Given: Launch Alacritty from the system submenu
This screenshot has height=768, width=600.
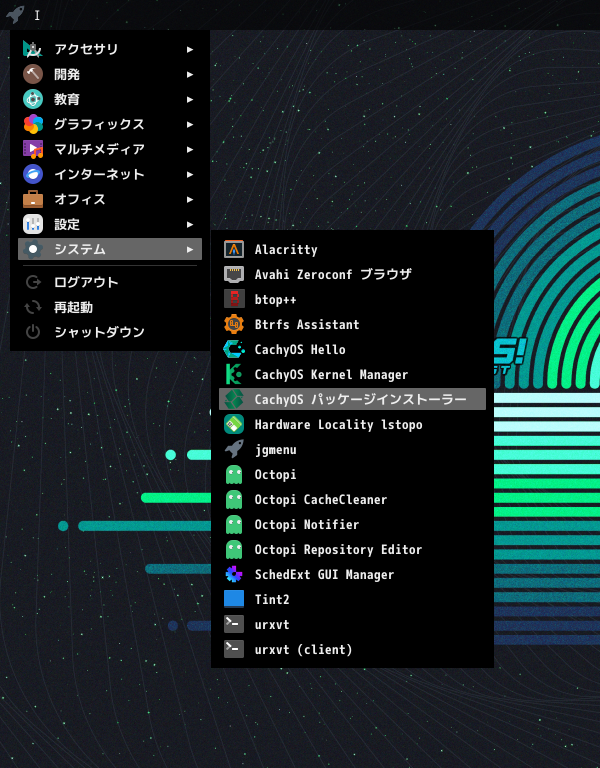Looking at the screenshot, I should (x=352, y=249).
